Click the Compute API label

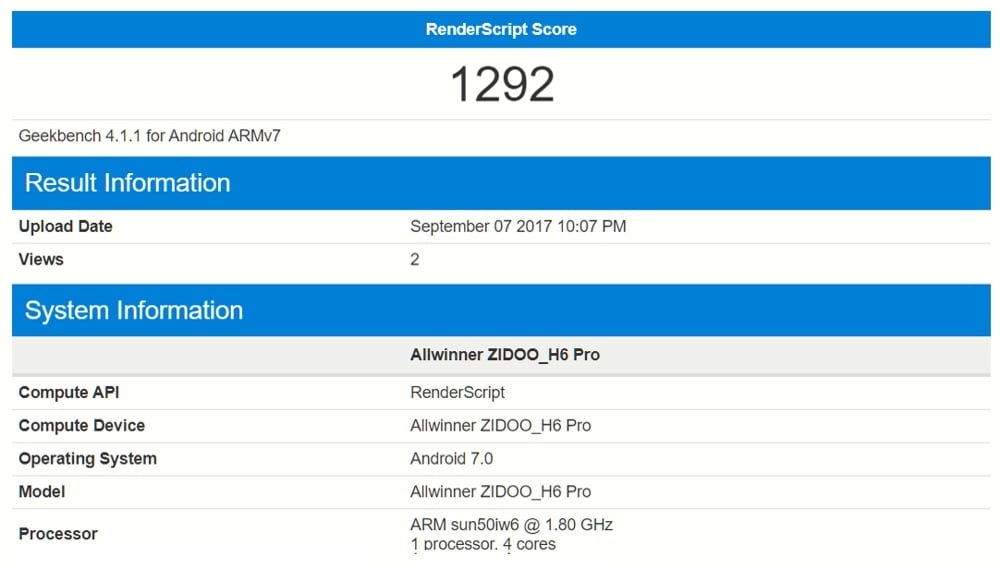tap(69, 392)
